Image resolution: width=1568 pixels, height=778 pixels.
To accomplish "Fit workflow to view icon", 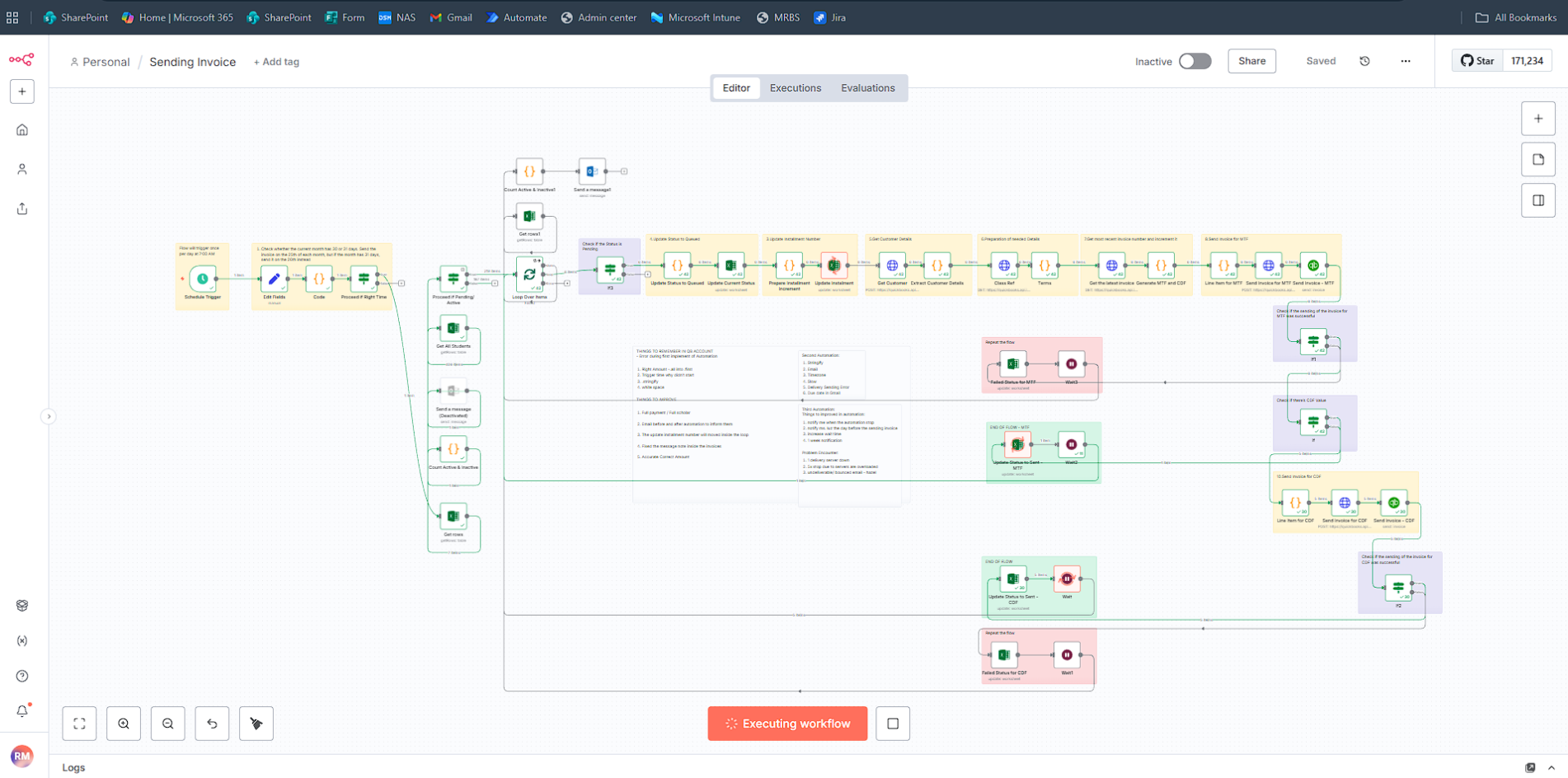I will (x=80, y=724).
